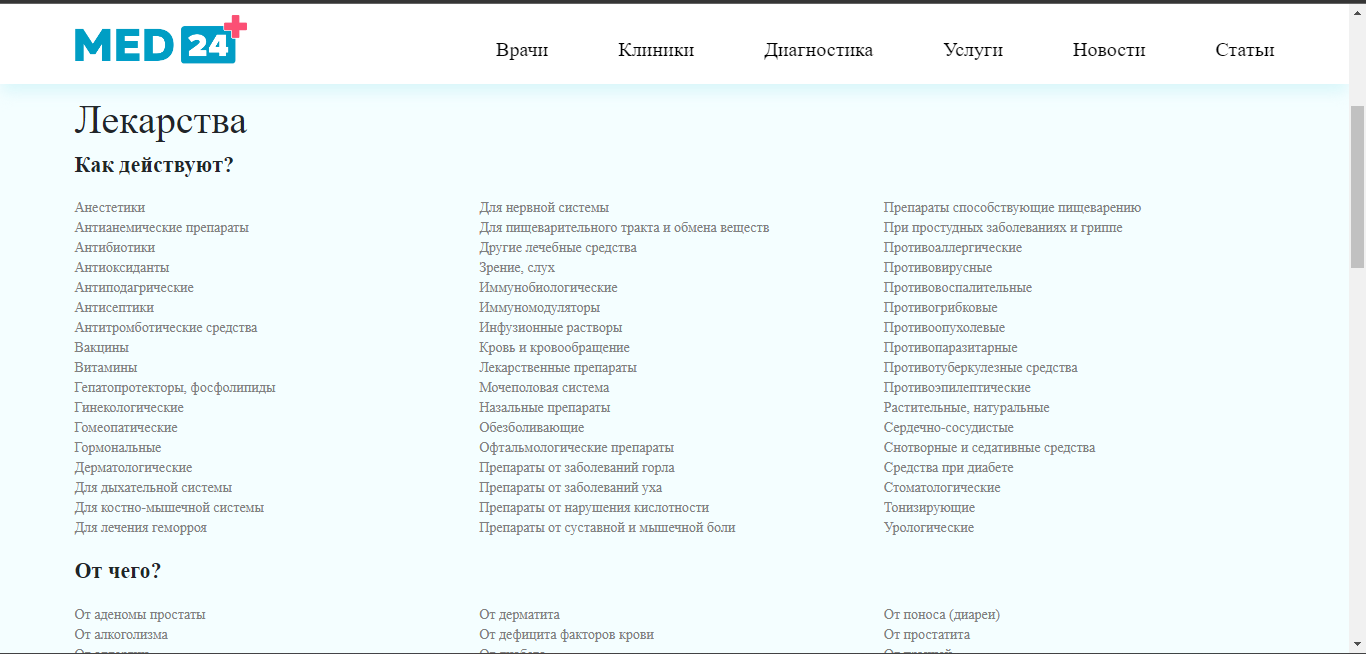
Task: Open the Витамины link
Action: pyautogui.click(x=106, y=368)
